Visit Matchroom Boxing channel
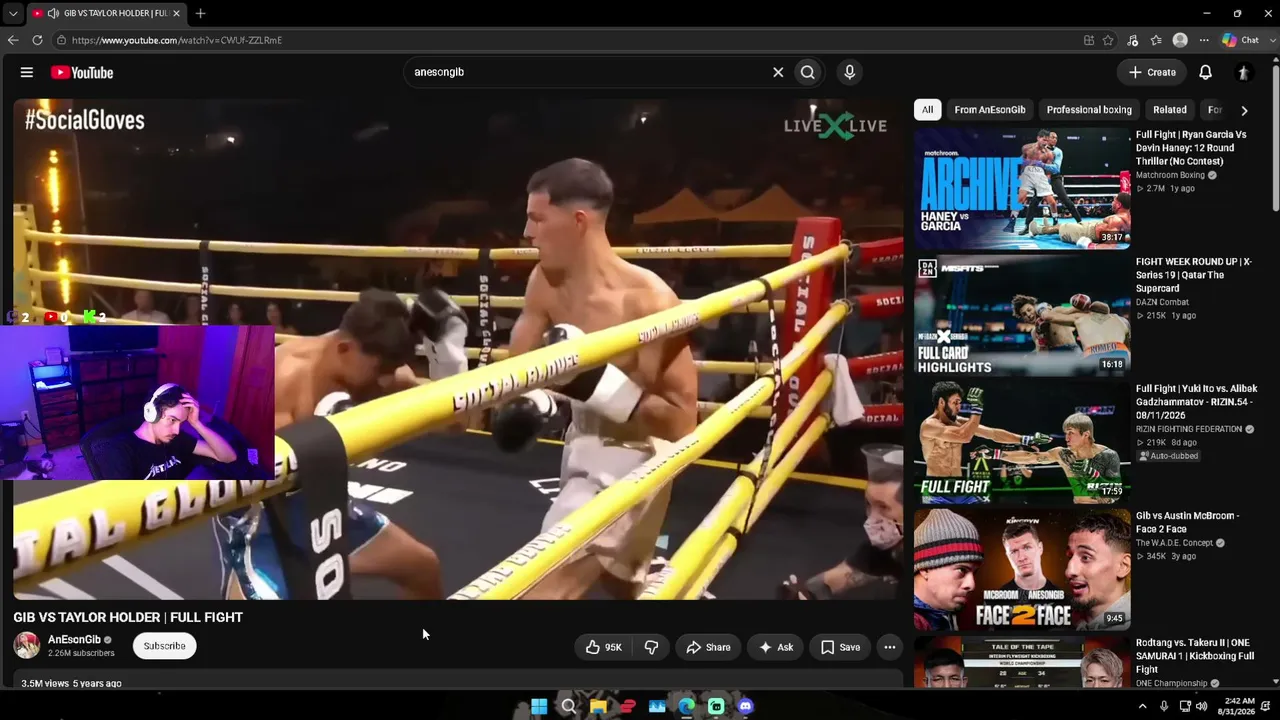 pos(1170,175)
